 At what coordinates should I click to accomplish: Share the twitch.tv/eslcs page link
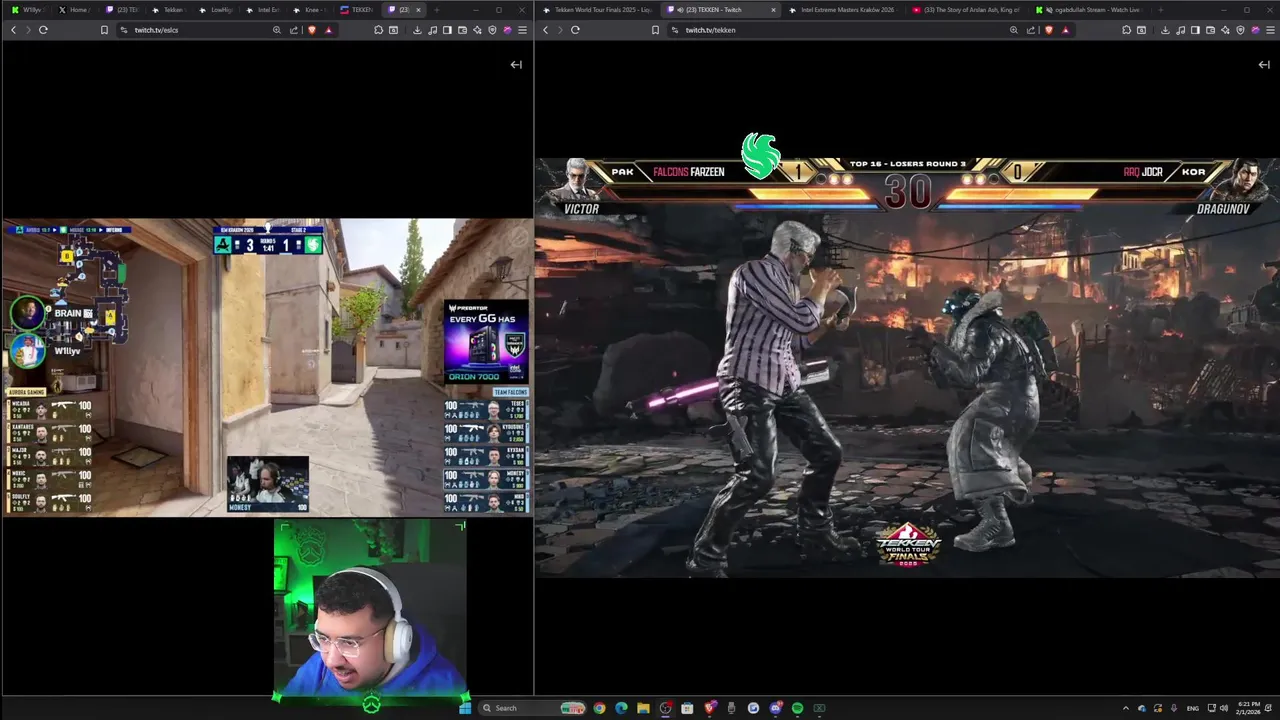(x=293, y=30)
